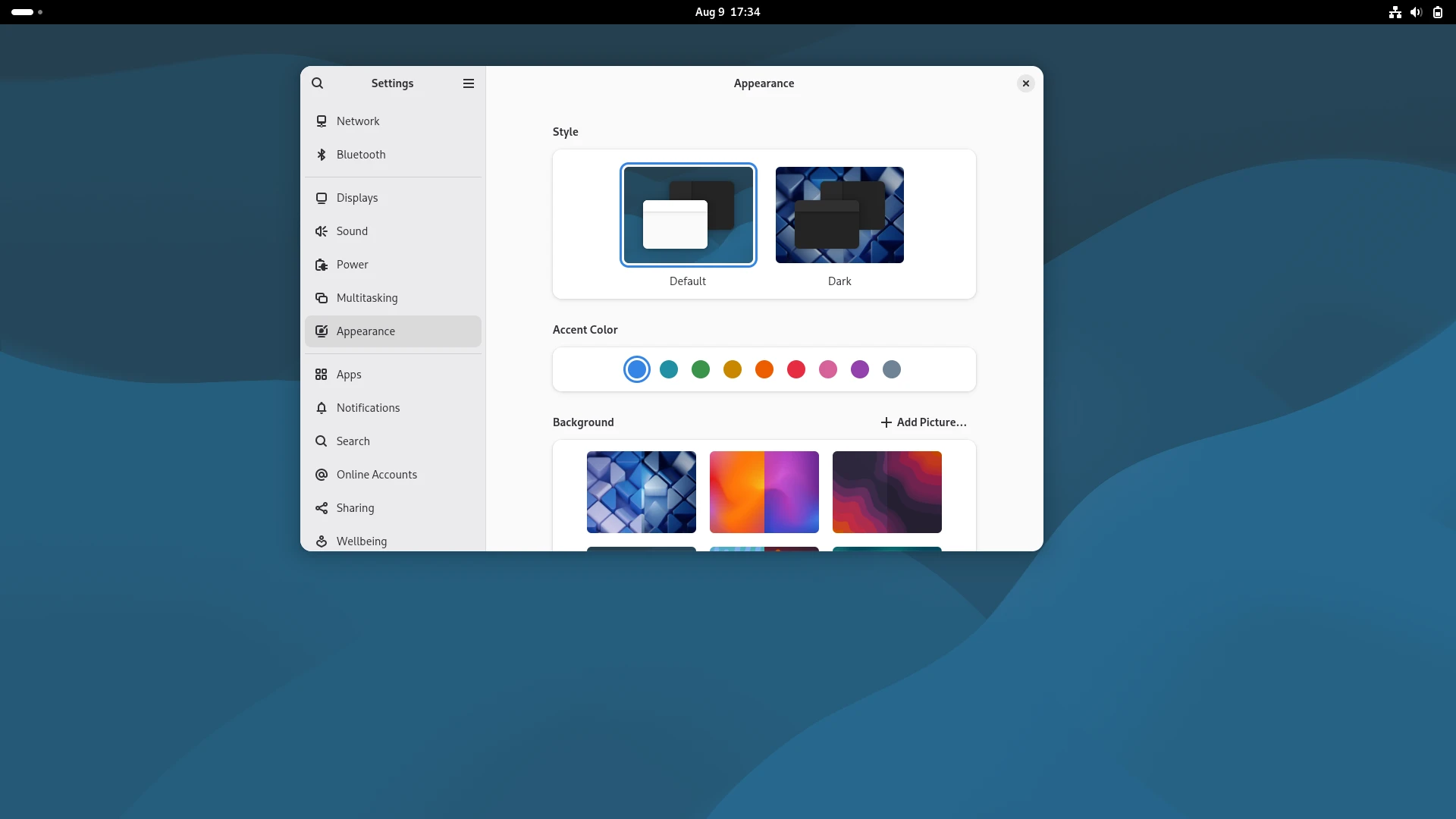Open the Notifications settings section
The width and height of the screenshot is (1456, 819).
pyautogui.click(x=368, y=408)
